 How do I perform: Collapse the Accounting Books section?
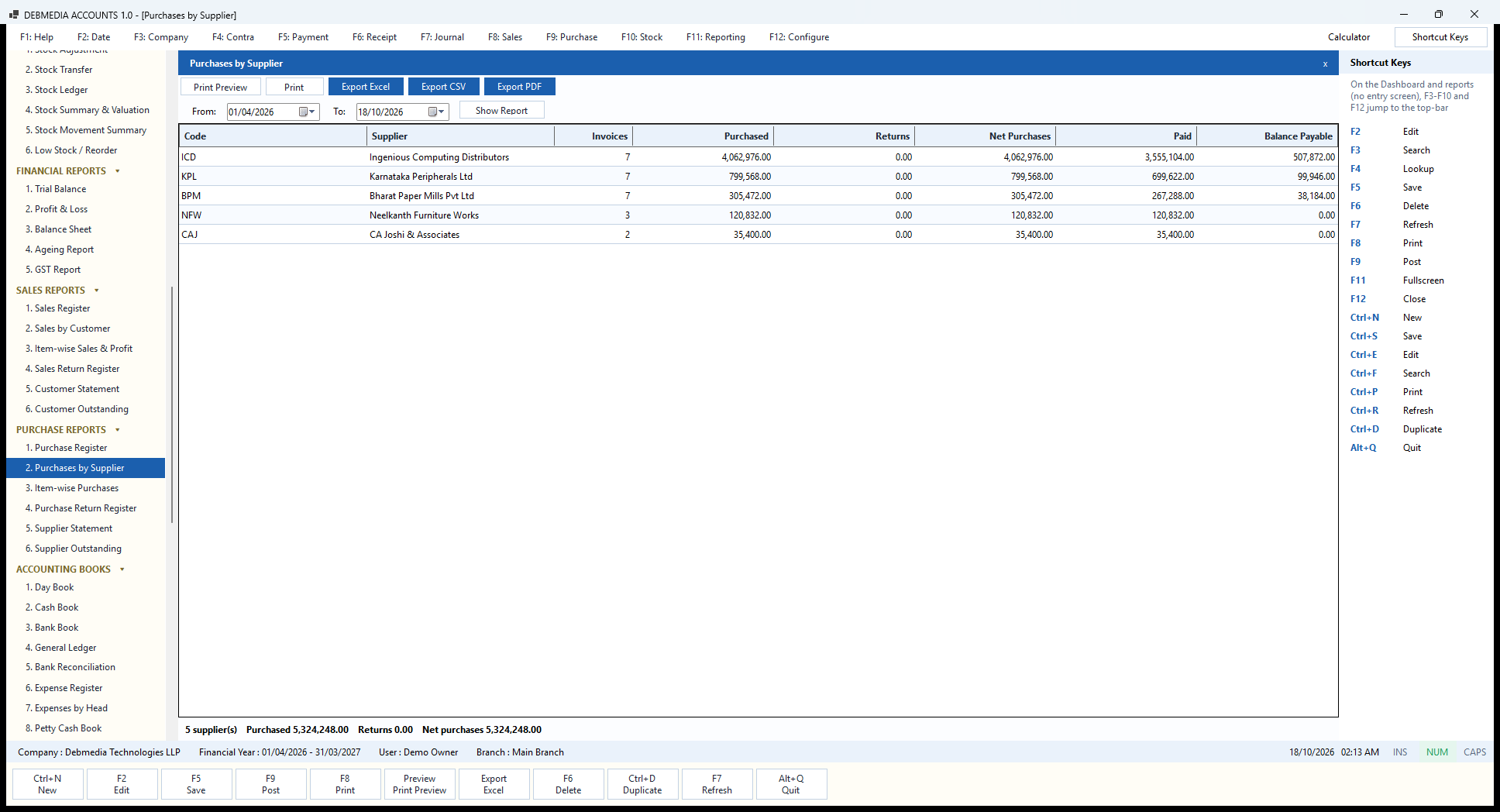122,569
